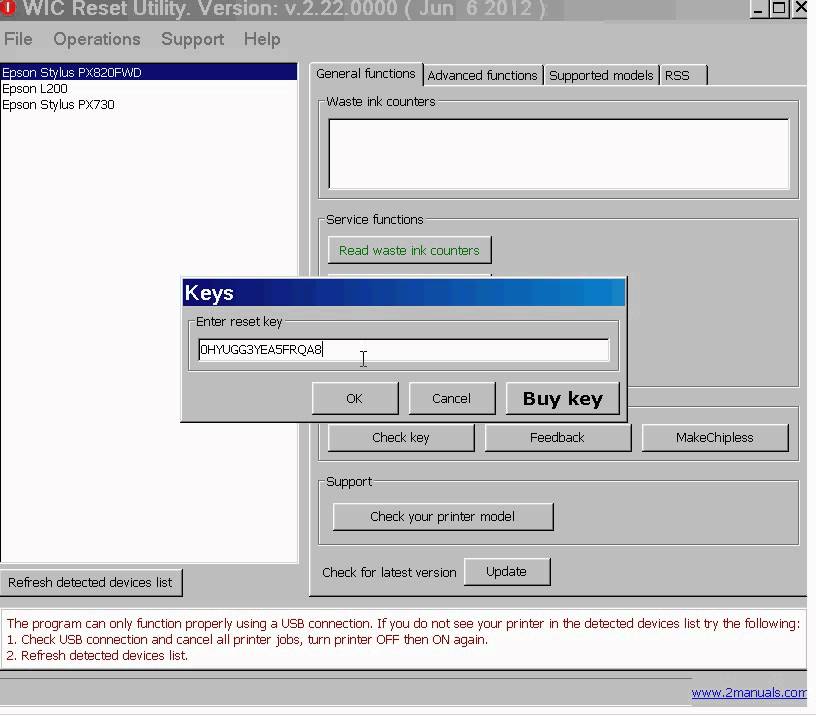Click the Buy key button

tap(563, 399)
